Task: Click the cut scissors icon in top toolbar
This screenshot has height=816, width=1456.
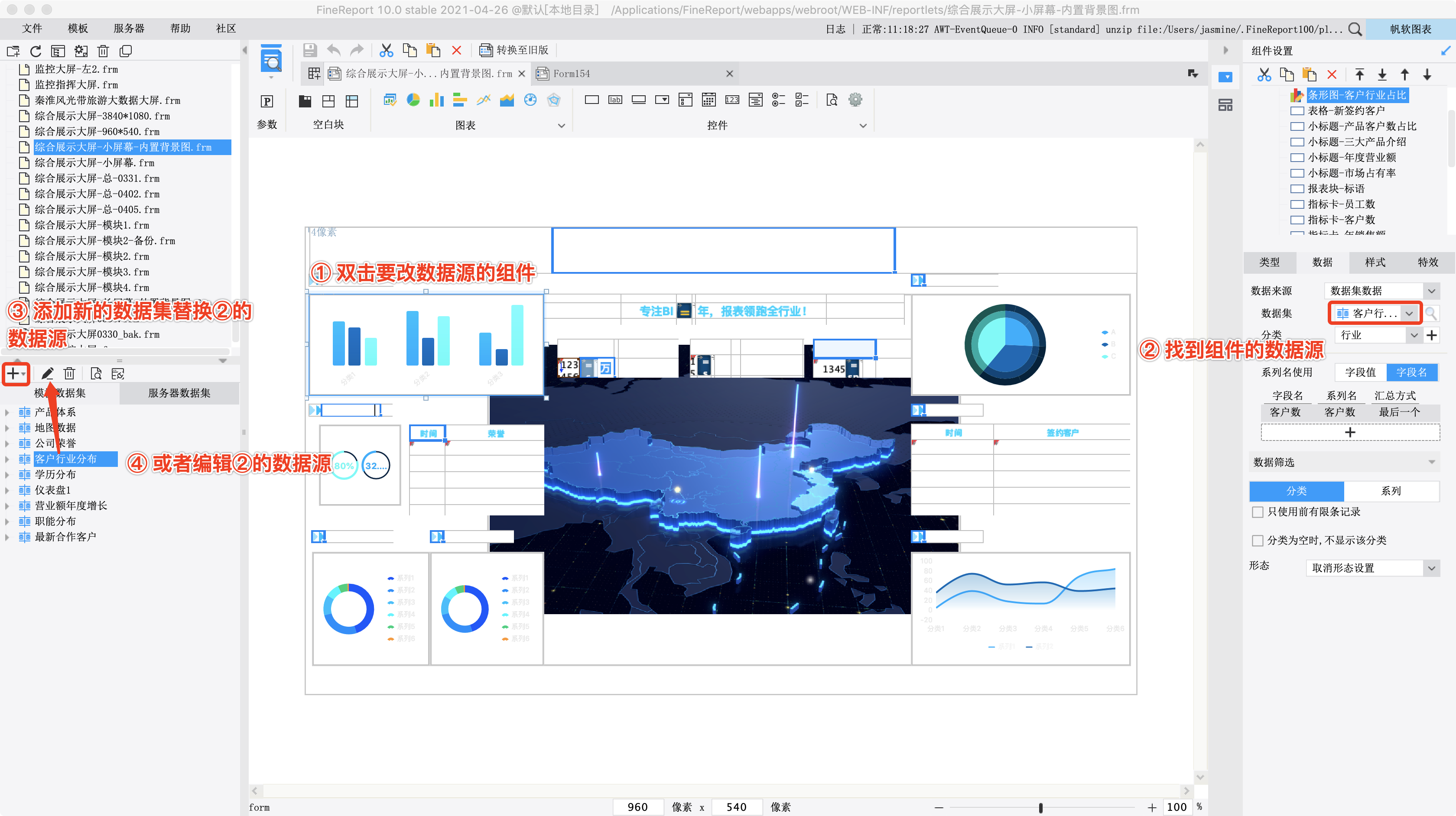Action: (x=386, y=50)
